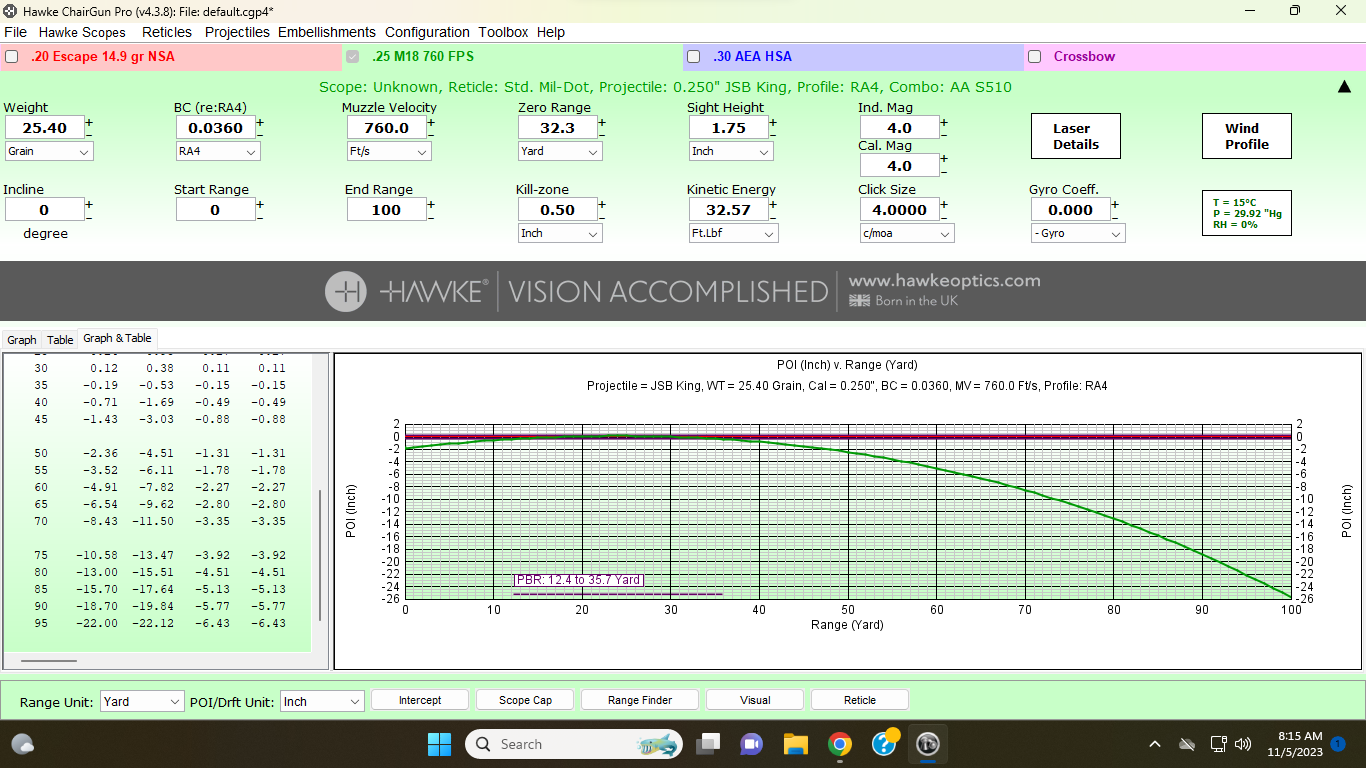
Task: Launch File Explorer from the taskbar
Action: 795,744
